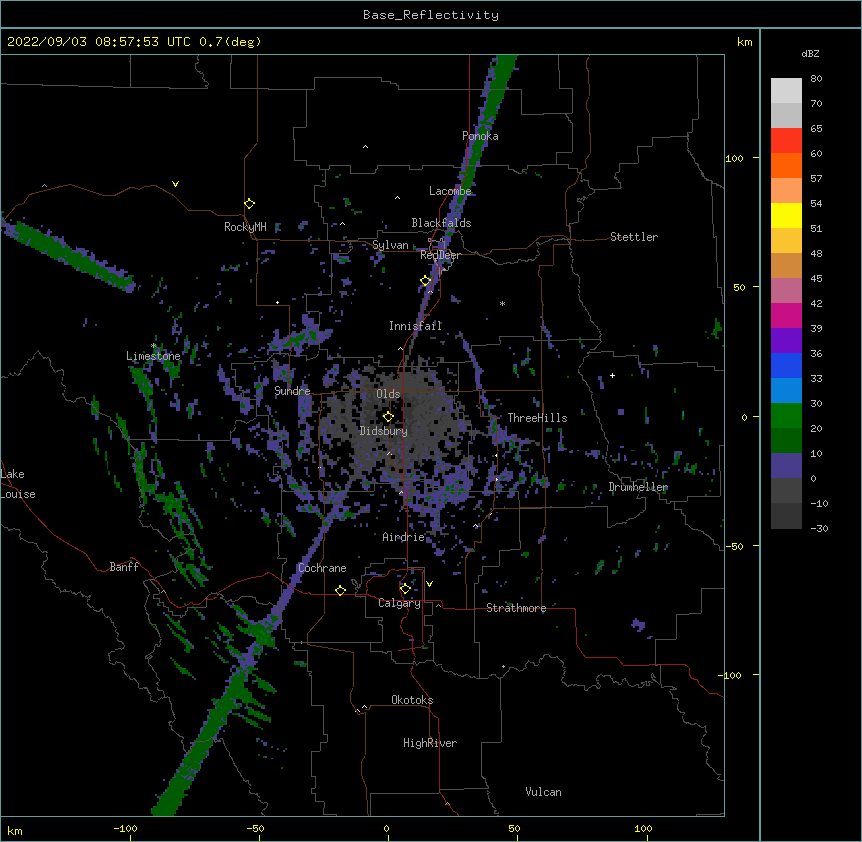
Task: Click the Banff label
Action: point(124,567)
